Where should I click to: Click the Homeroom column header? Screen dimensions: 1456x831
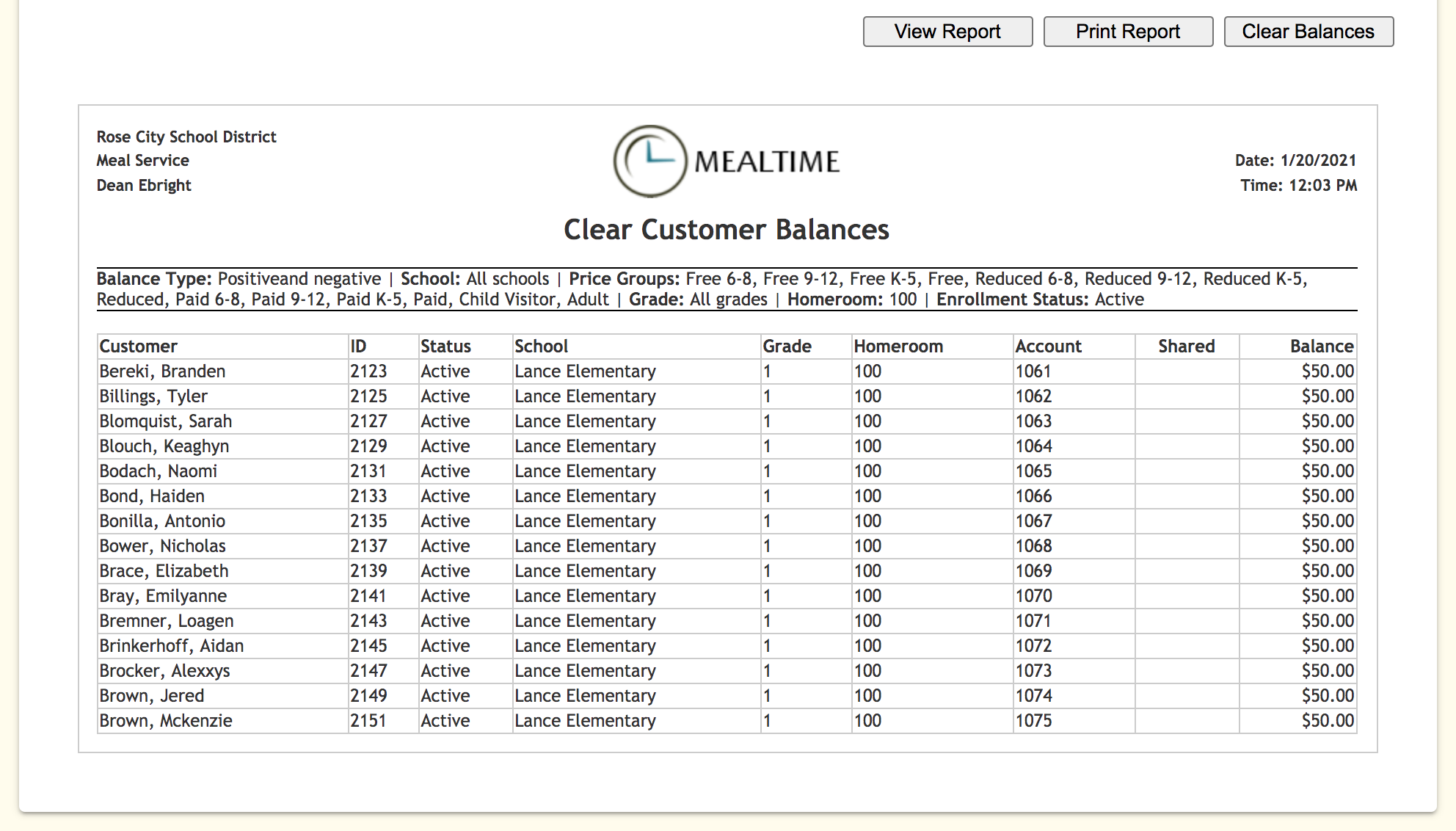[x=898, y=346]
